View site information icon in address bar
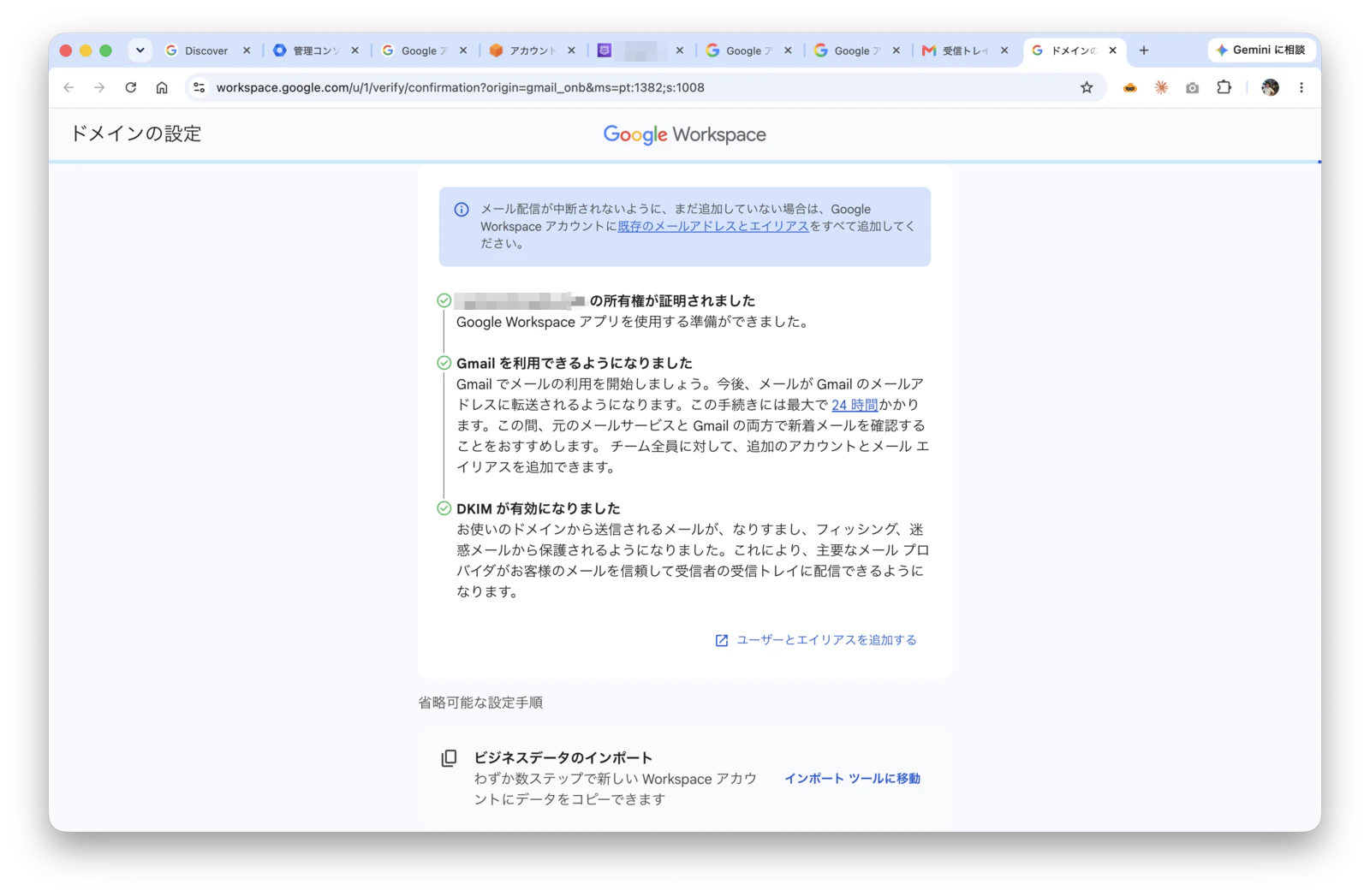This screenshot has height=896, width=1370. point(200,87)
